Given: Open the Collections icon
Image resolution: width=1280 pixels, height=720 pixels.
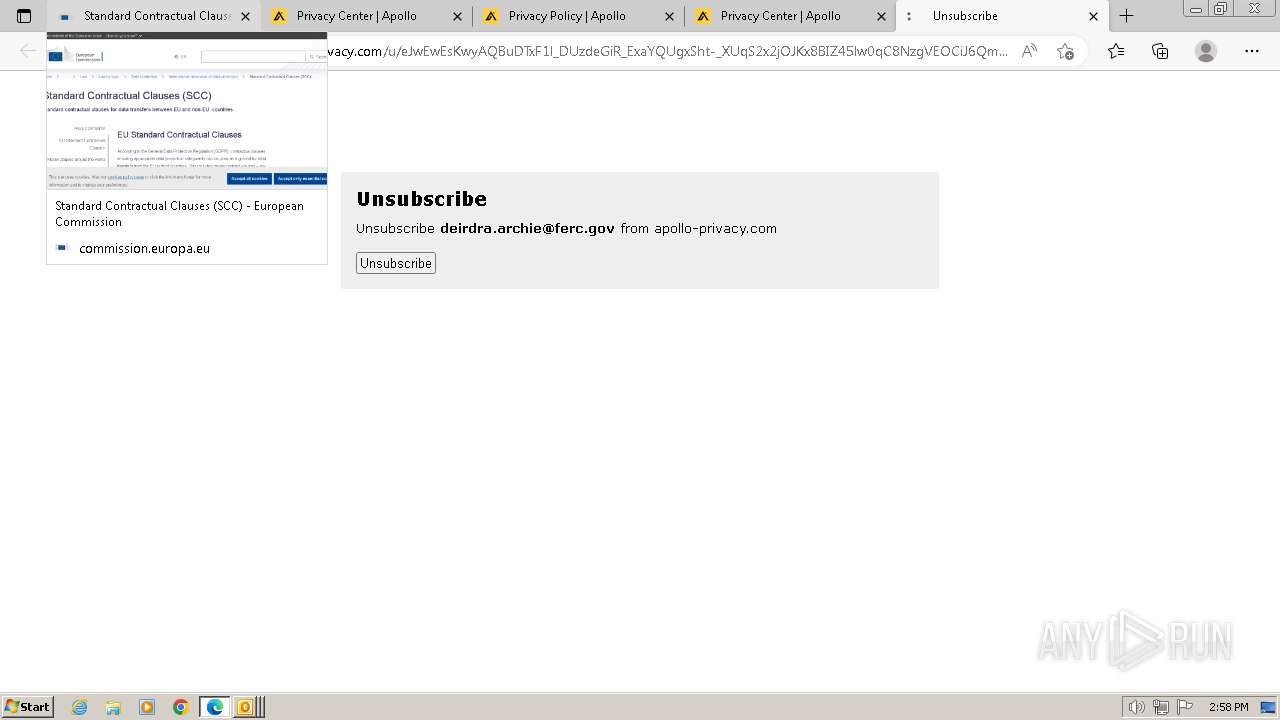Looking at the screenshot, I should point(1160,51).
